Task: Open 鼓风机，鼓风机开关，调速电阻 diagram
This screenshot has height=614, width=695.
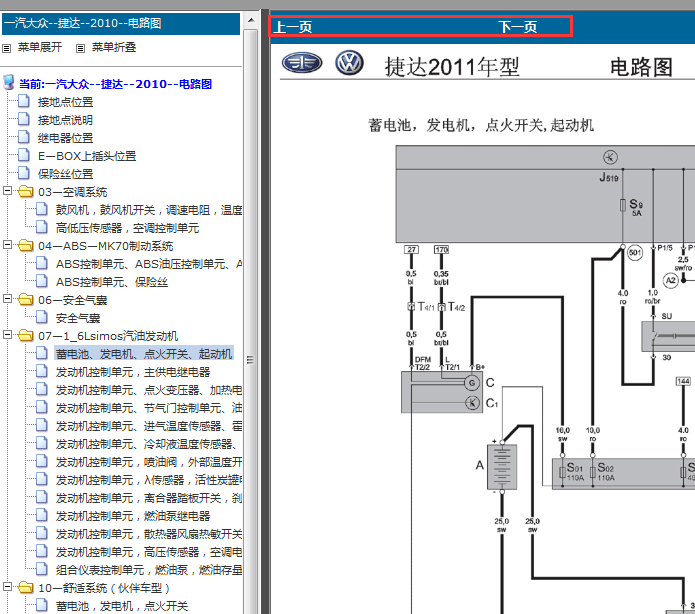Action: (x=148, y=210)
